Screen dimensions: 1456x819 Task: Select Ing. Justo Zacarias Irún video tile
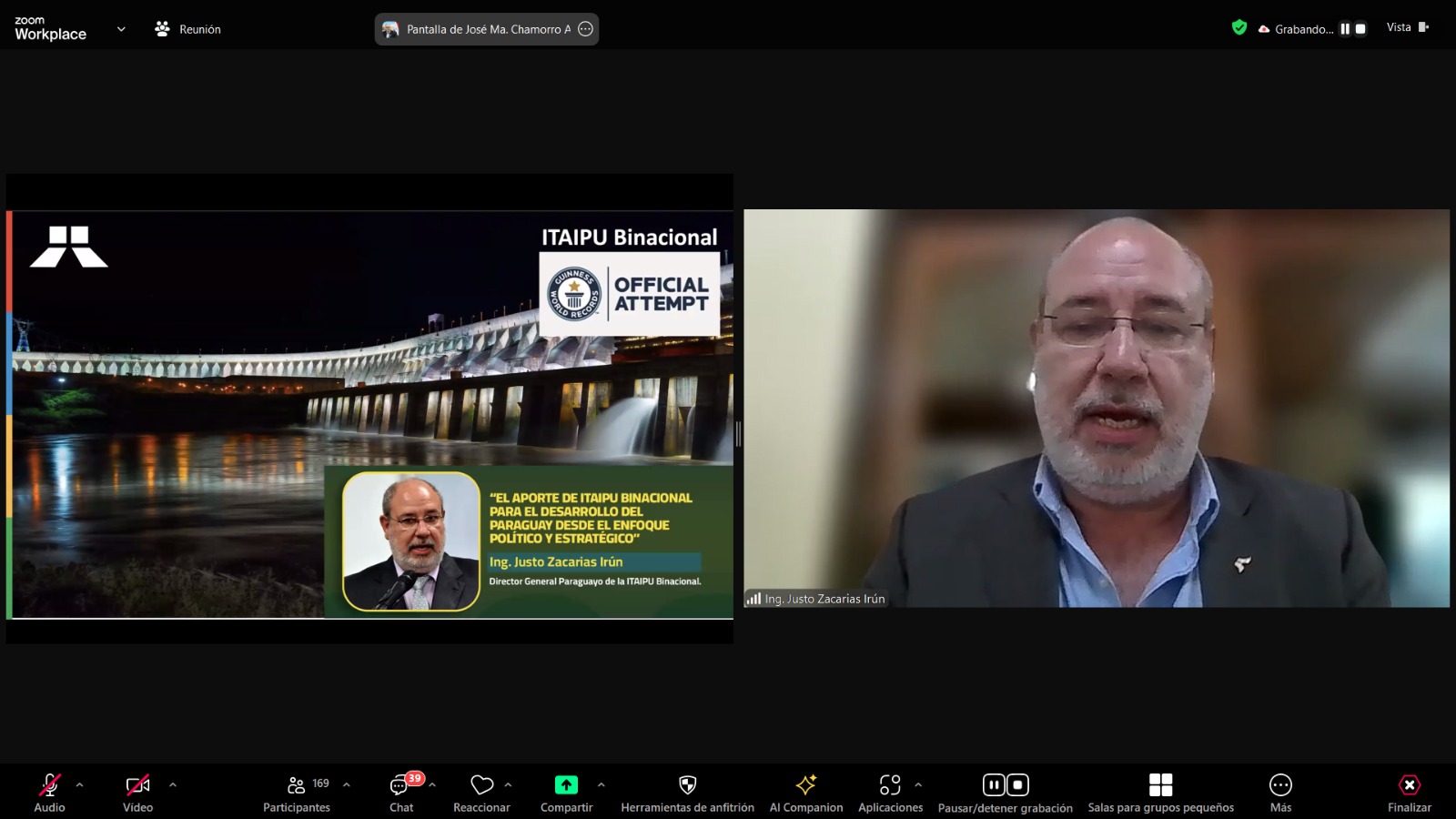pos(1097,409)
